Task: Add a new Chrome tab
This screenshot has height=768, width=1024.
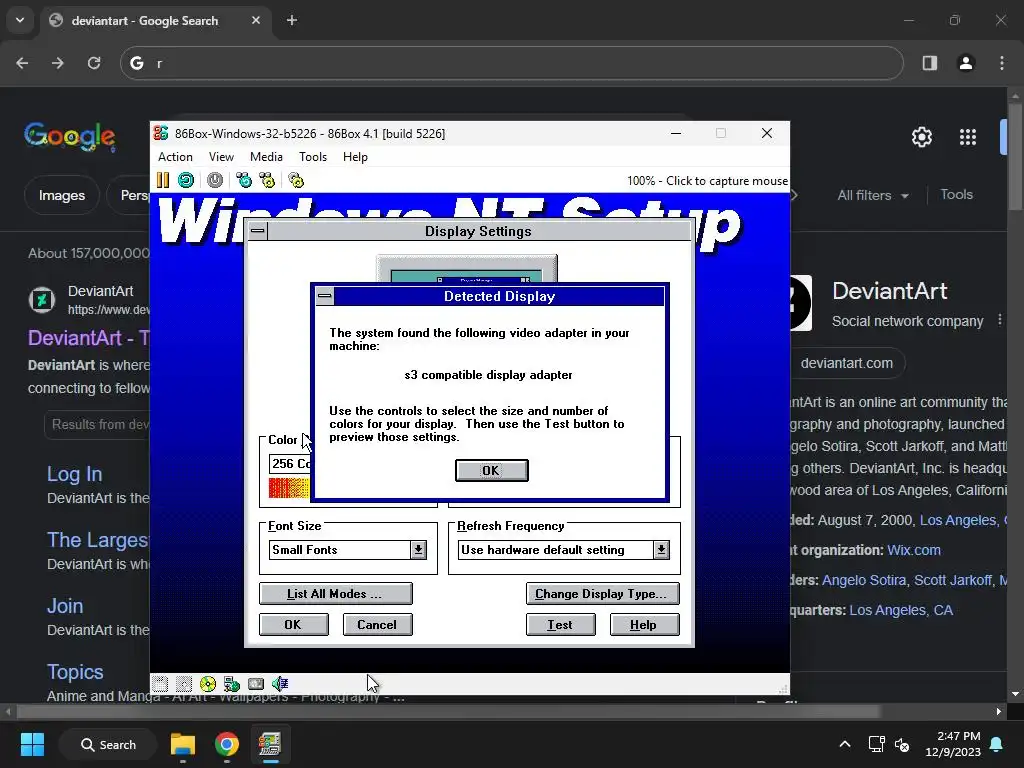Action: coord(292,20)
